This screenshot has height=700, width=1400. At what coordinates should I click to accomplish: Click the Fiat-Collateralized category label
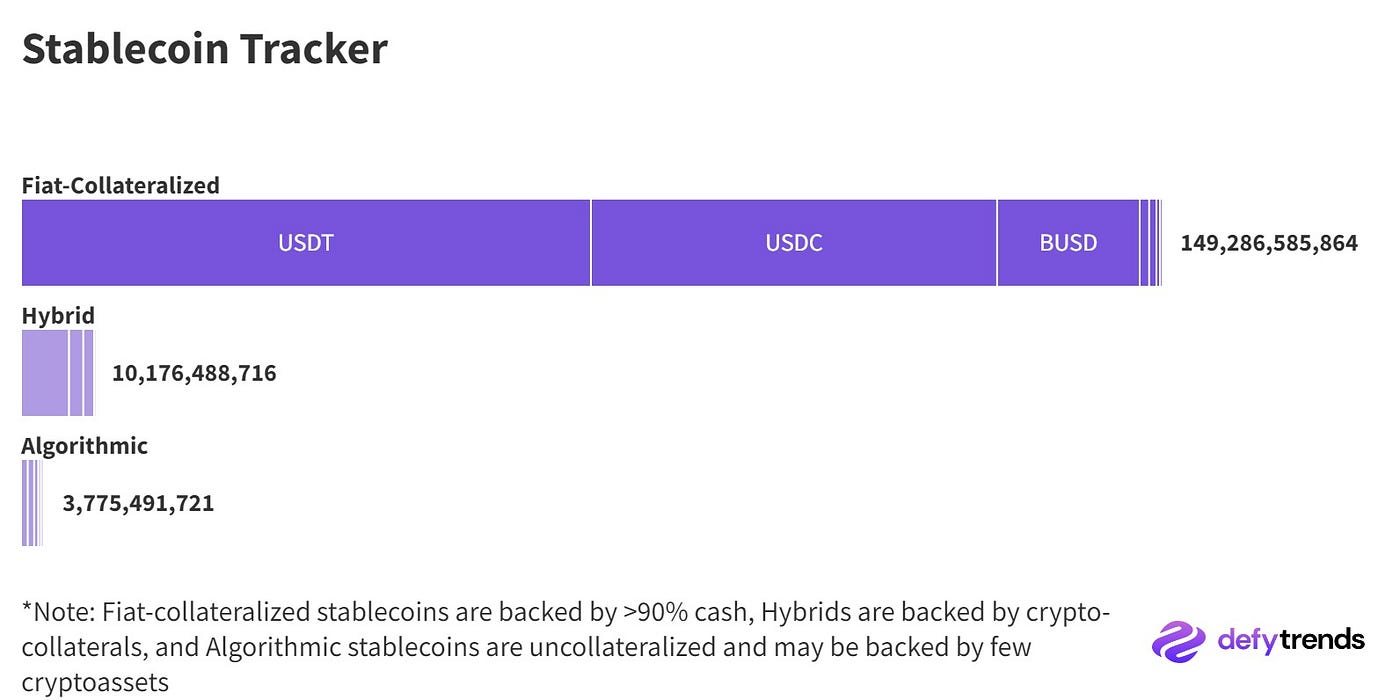121,185
